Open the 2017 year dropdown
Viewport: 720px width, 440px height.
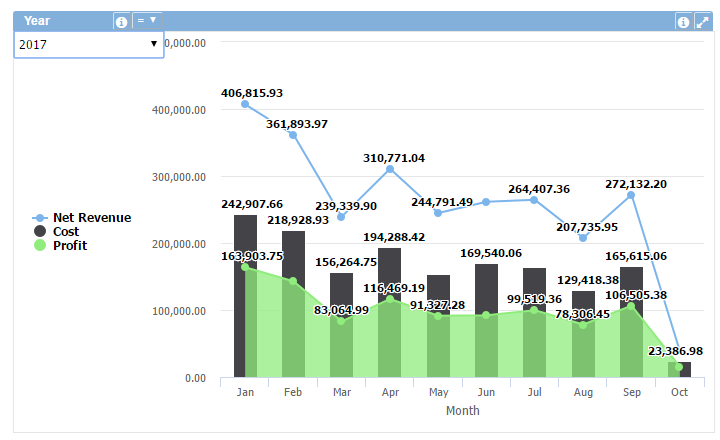click(88, 44)
